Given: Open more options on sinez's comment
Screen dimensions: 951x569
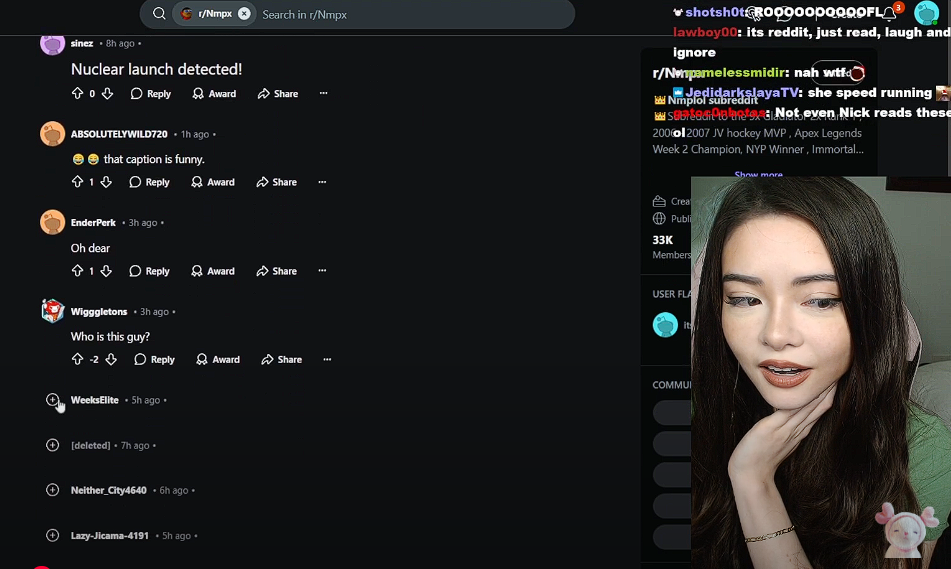Looking at the screenshot, I should (x=323, y=93).
